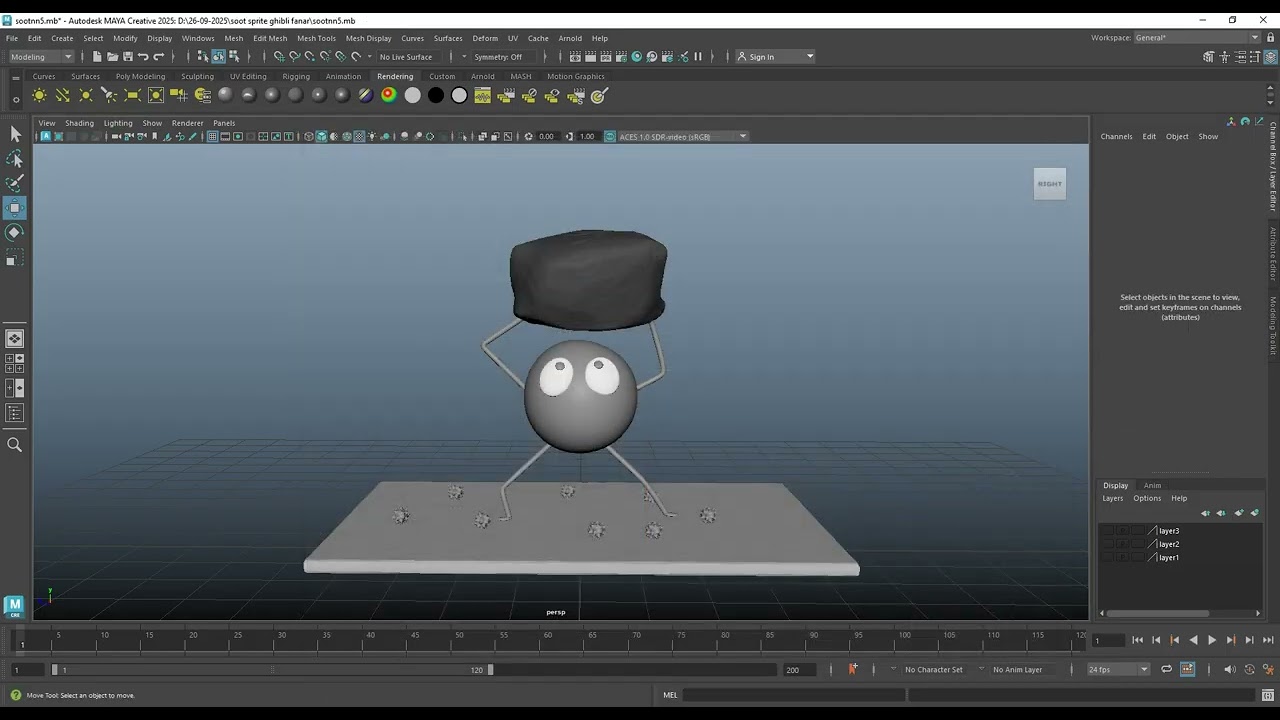Go to end of playback range
Viewport: 1280px width, 720px height.
pos(1268,640)
